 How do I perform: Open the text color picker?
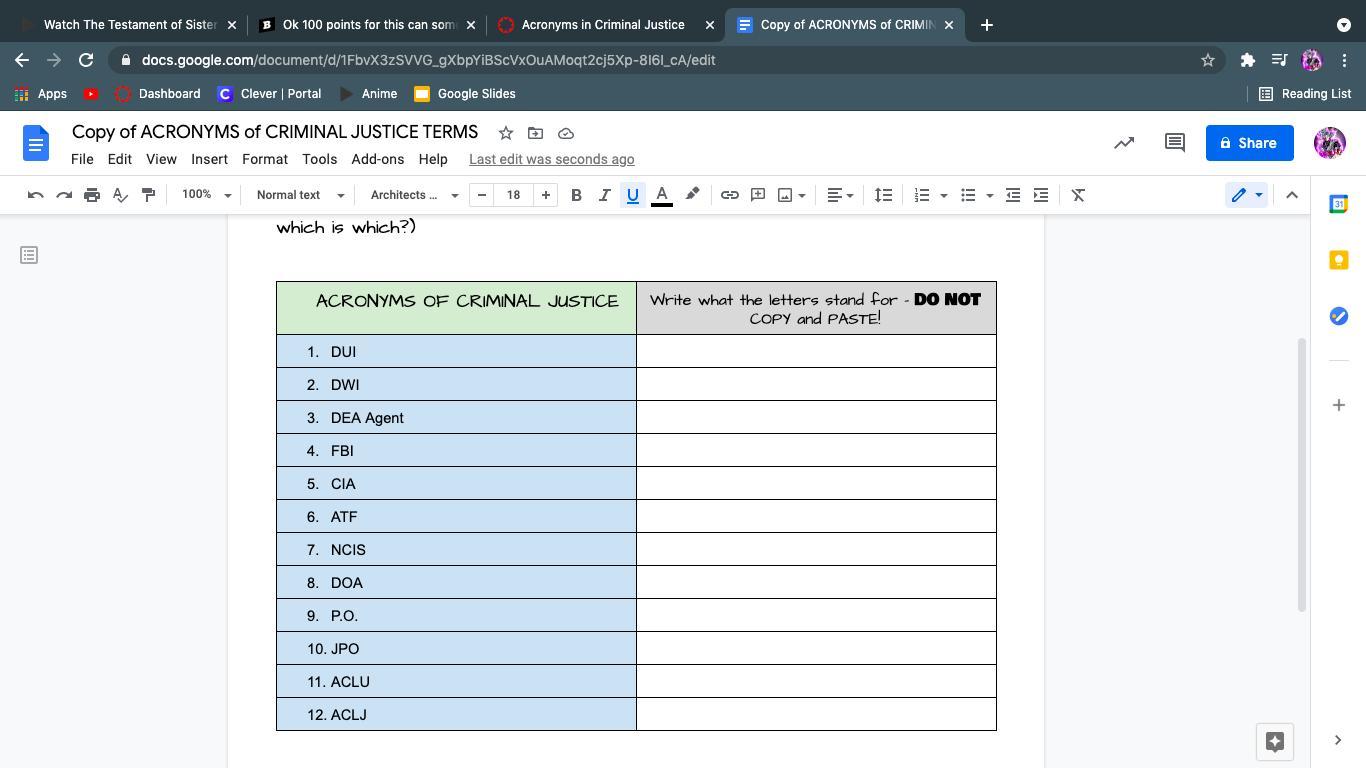click(x=661, y=195)
